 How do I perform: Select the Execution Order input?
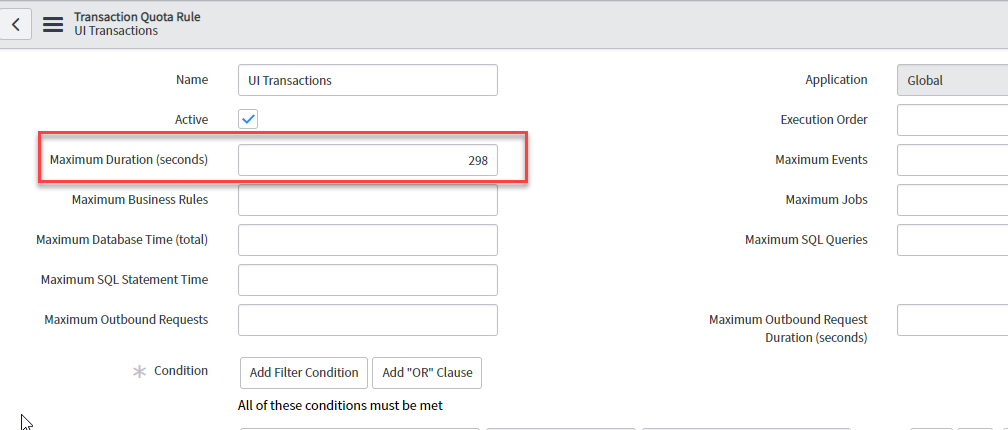tap(951, 120)
